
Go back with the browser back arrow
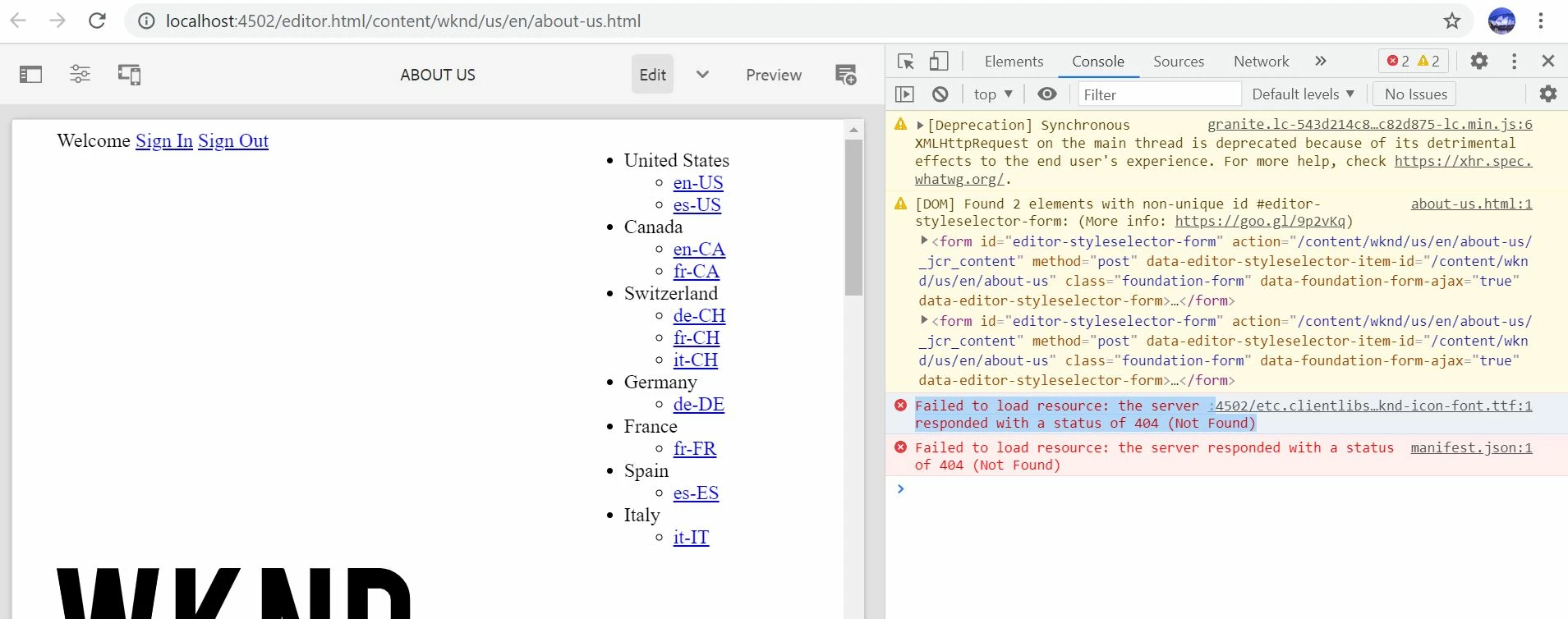tap(18, 21)
